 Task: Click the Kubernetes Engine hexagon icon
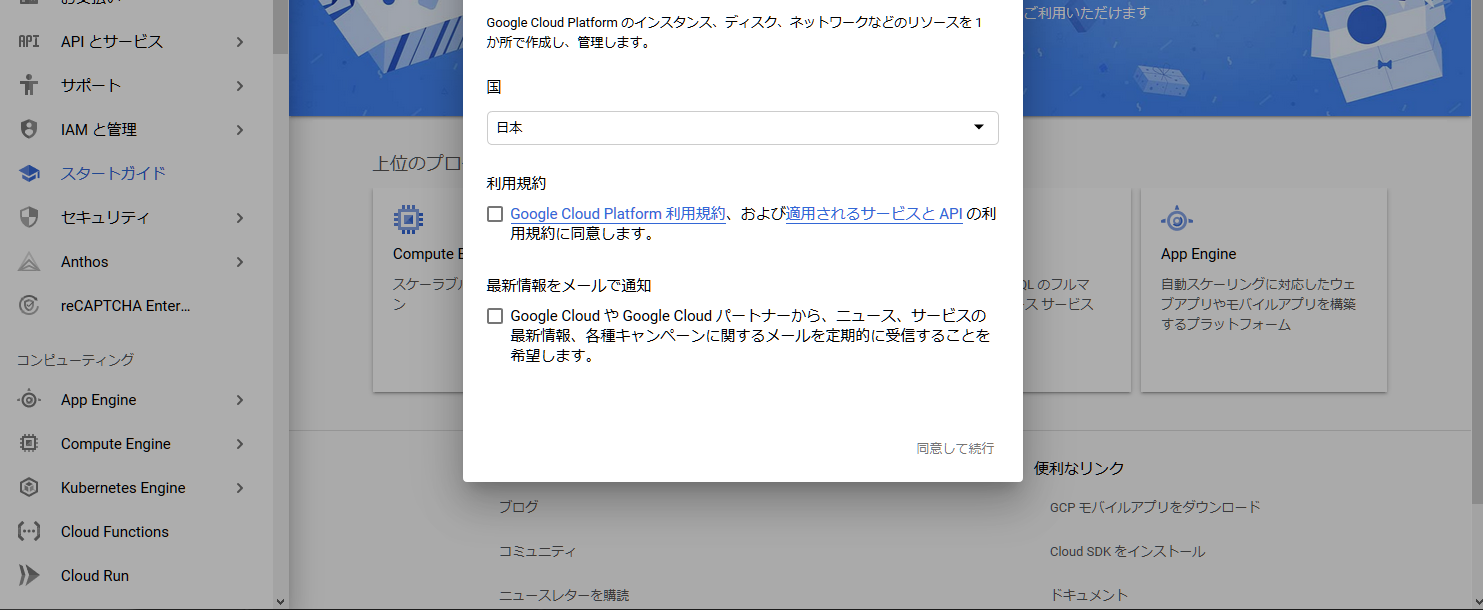tap(29, 488)
